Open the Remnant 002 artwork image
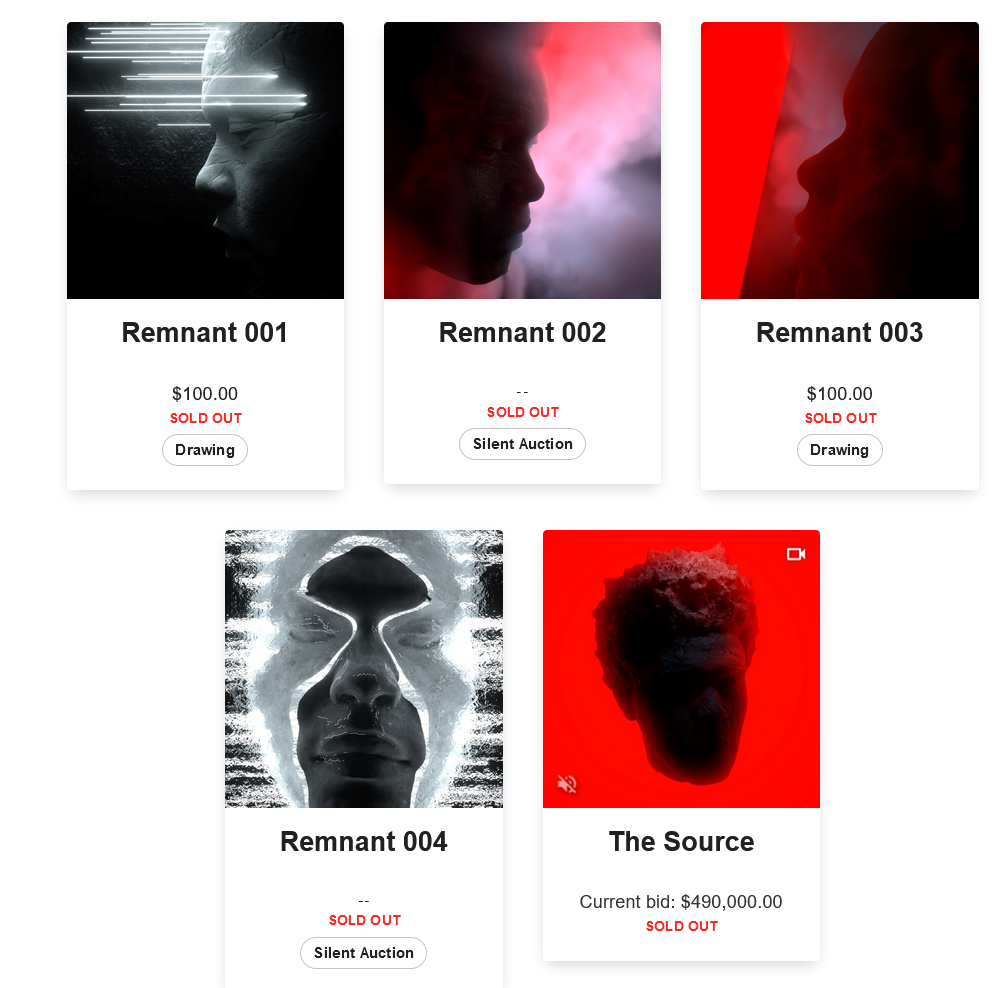 522,161
